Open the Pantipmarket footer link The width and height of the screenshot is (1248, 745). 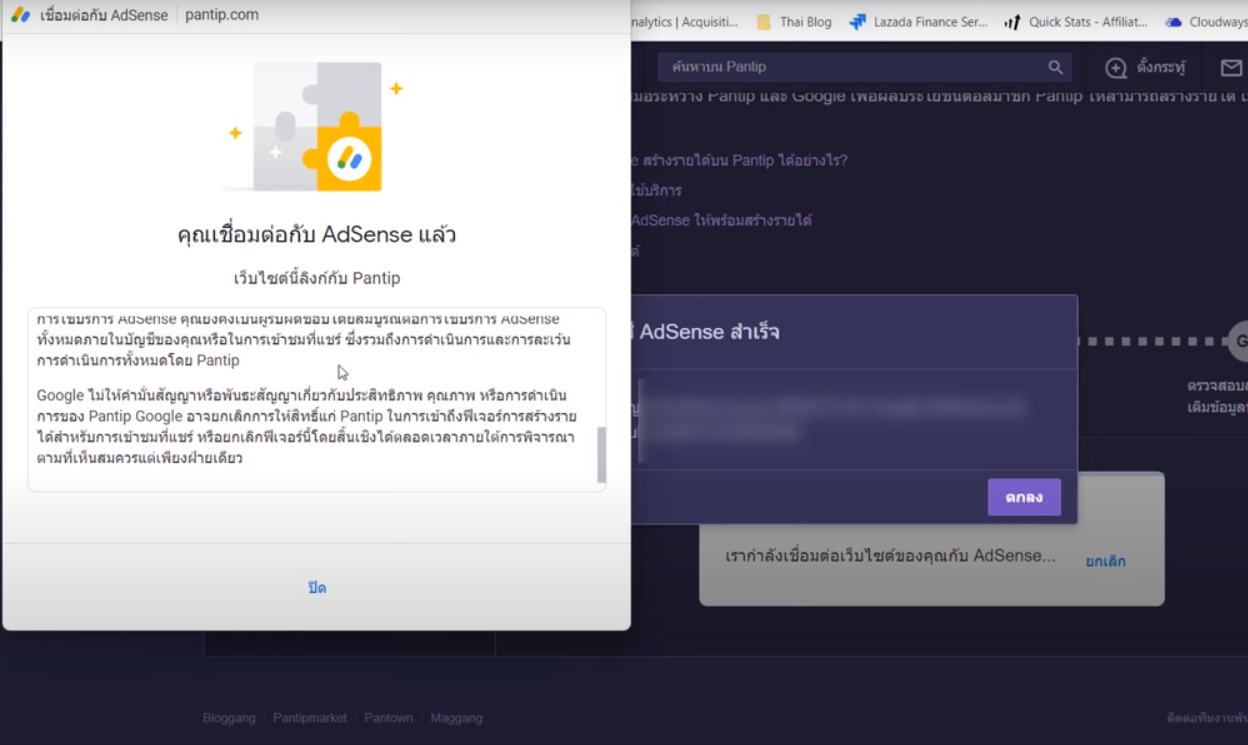(x=309, y=718)
